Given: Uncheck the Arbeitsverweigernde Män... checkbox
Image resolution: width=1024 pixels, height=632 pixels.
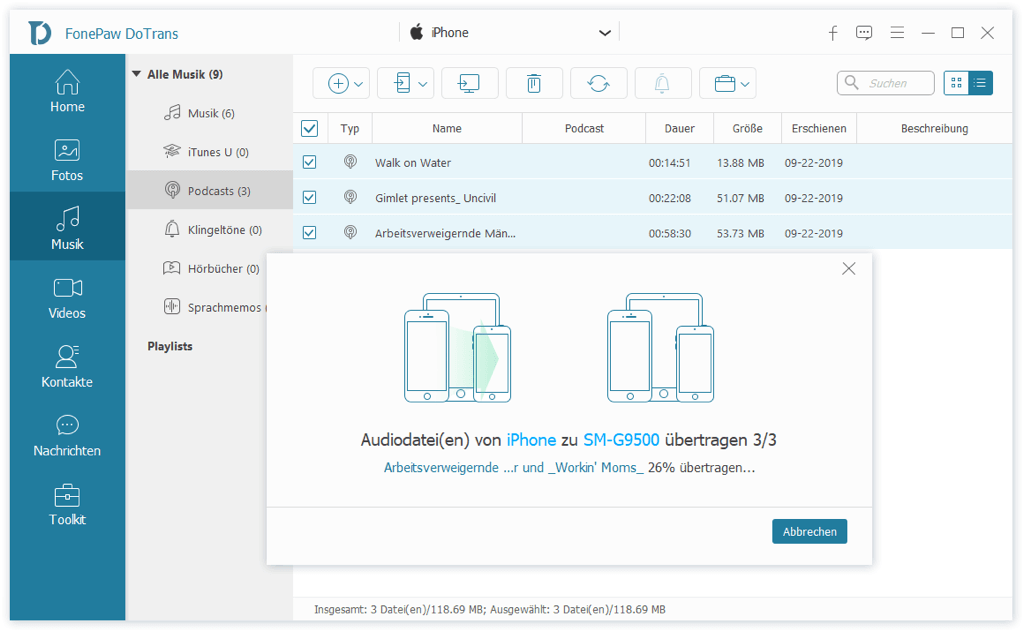Looking at the screenshot, I should (310, 232).
